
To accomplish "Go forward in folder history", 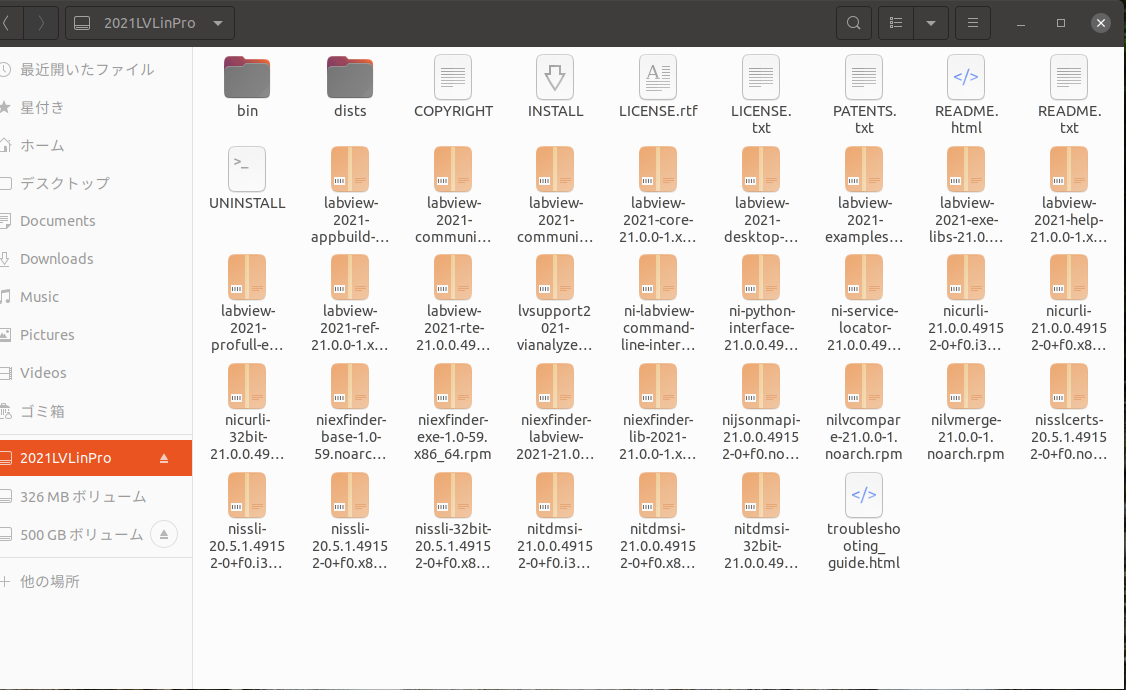I will [41, 23].
